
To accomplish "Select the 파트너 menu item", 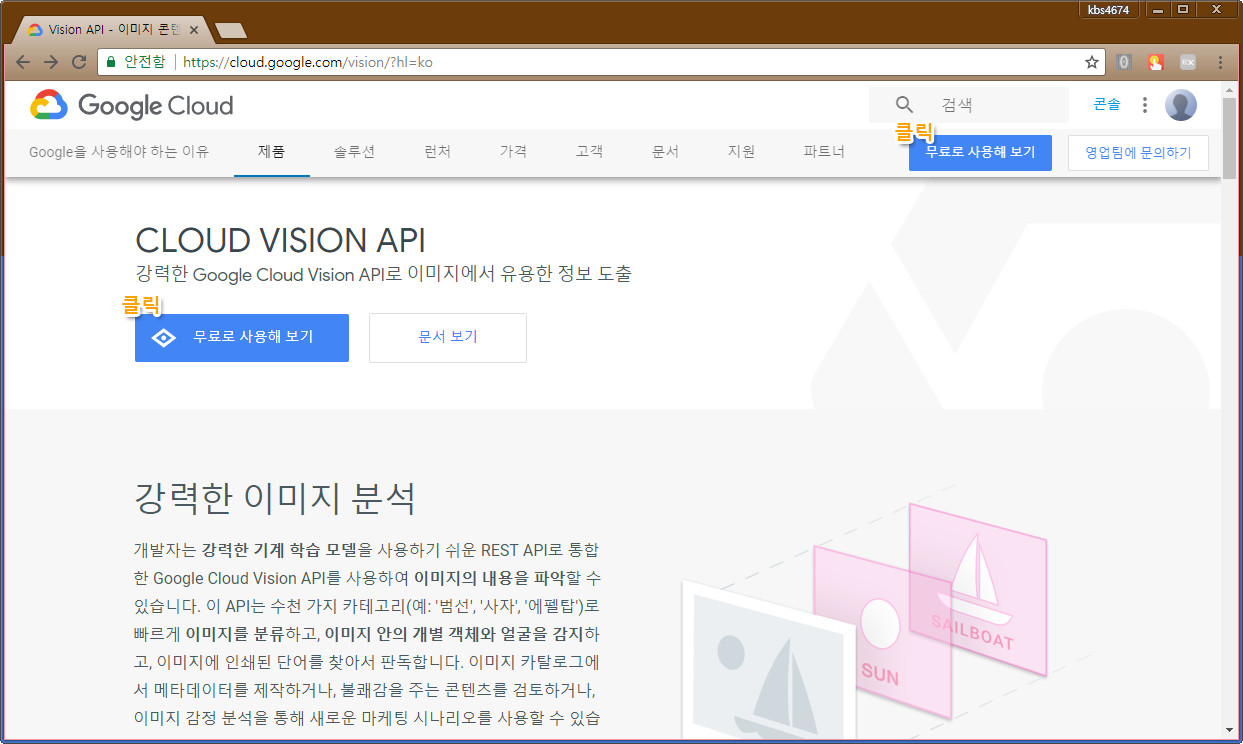I will click(824, 152).
